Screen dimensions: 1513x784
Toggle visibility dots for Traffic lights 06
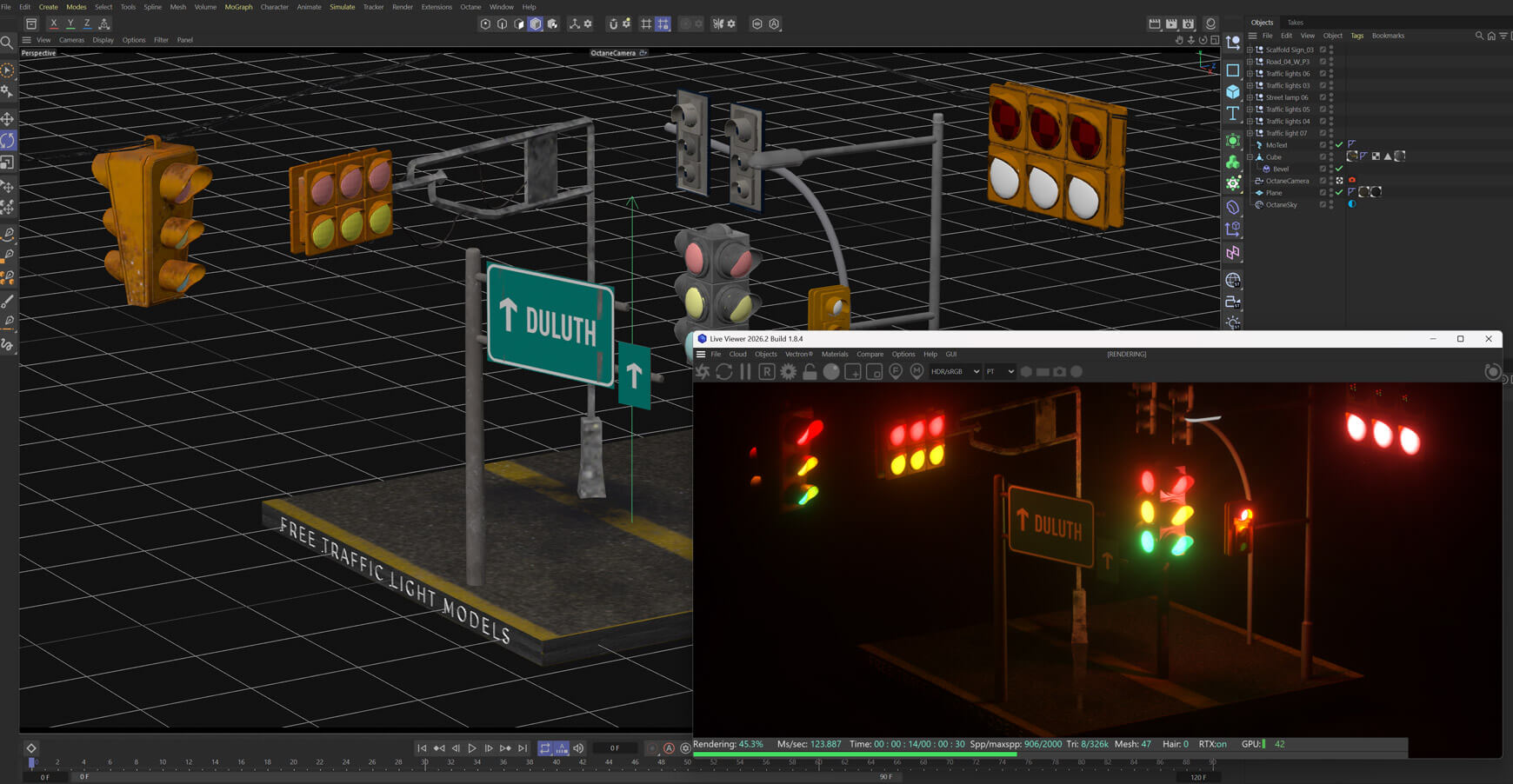[1331, 74]
